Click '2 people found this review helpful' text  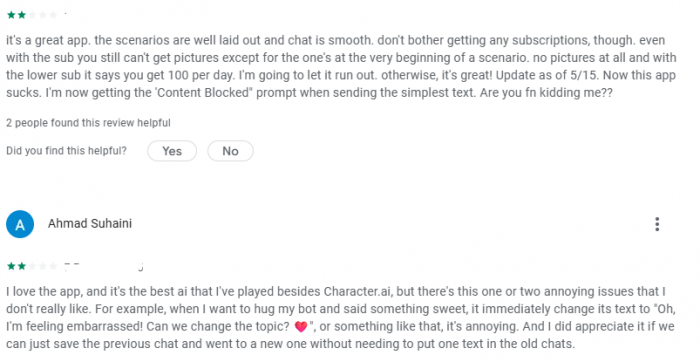pos(88,123)
